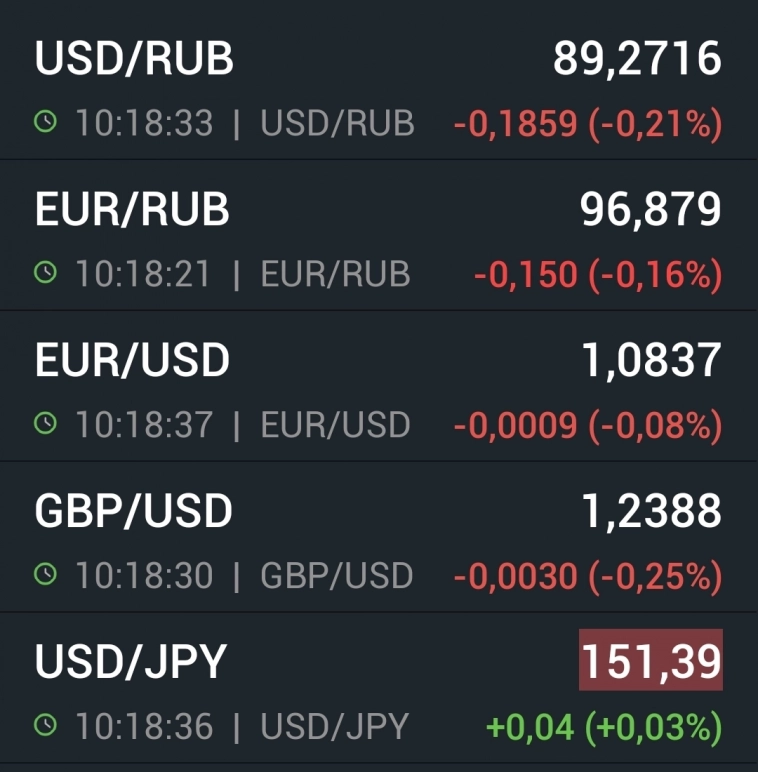Screen dimensions: 758x772
Task: Select the EUR/USD rate 1,0837
Action: tap(651, 361)
